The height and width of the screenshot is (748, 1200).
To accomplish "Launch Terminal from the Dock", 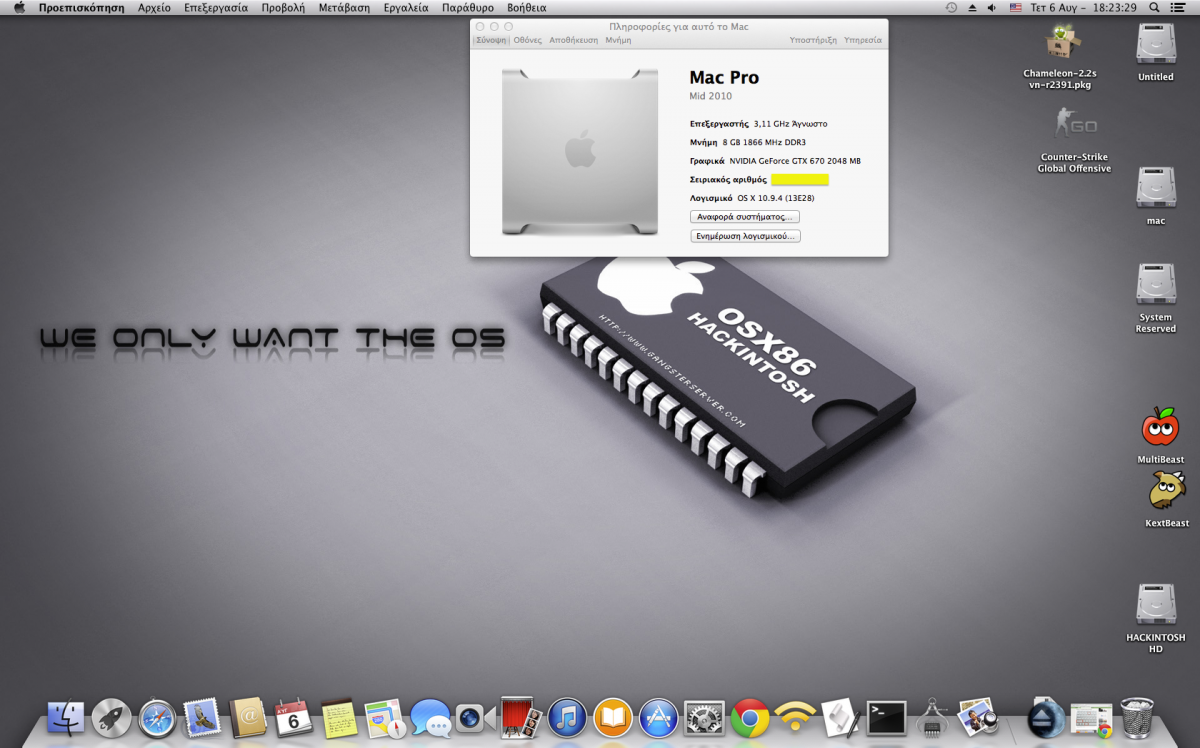I will 887,717.
